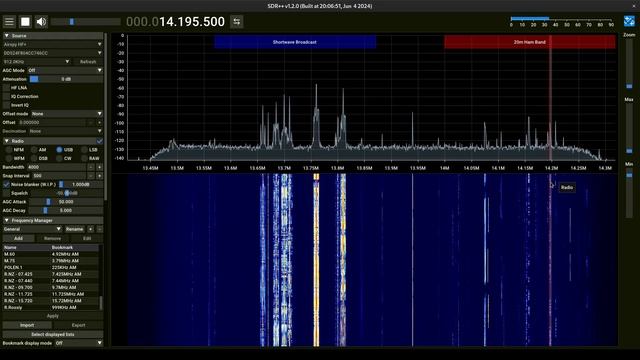Stop SDR playback with the stop button

coord(25,22)
